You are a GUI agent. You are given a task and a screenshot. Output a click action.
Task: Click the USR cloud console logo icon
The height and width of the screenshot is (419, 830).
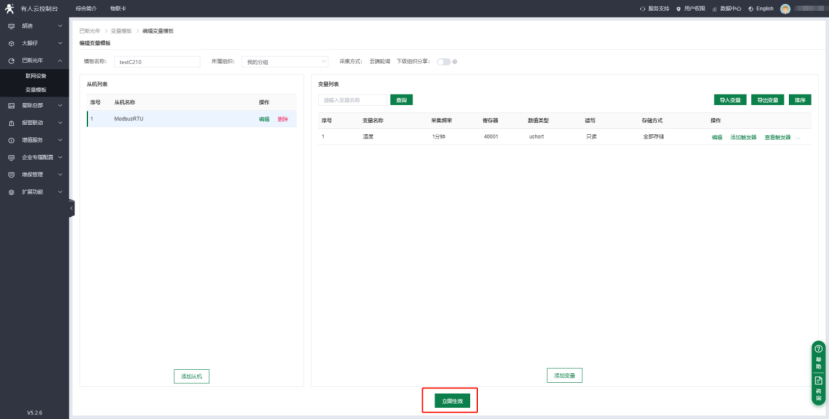click(9, 8)
